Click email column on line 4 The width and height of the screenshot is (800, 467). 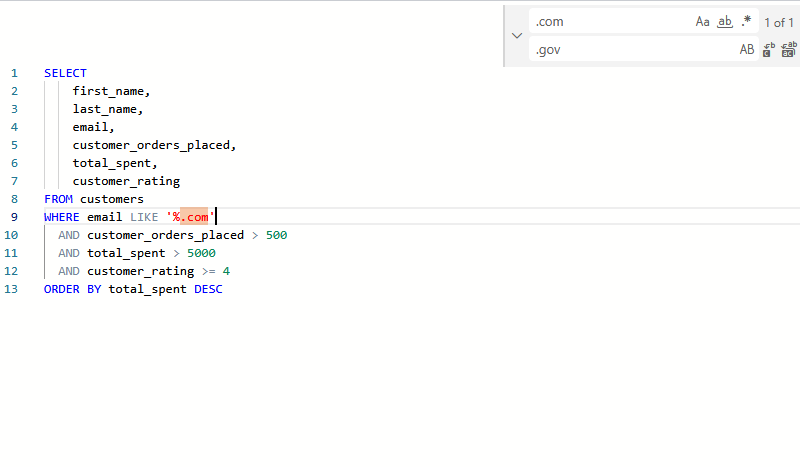tap(90, 127)
